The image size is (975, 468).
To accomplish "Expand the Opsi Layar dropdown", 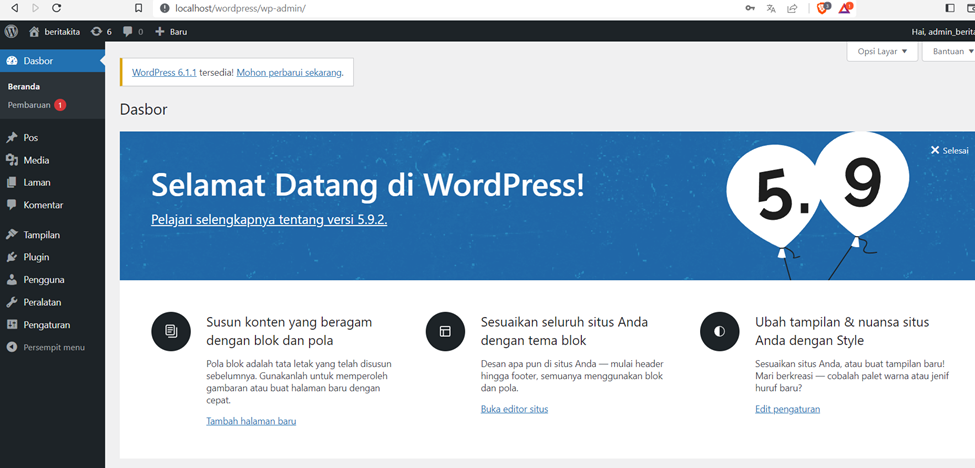I will coord(882,51).
